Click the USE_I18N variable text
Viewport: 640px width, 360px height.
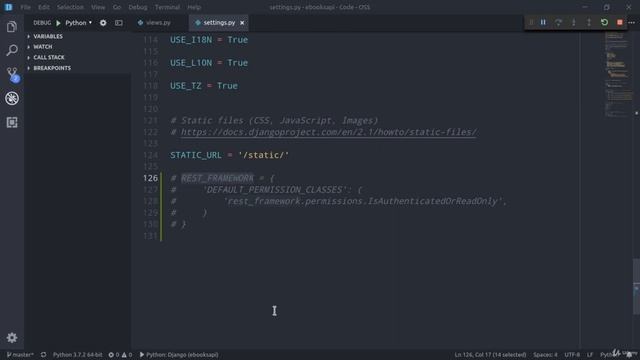click(191, 40)
